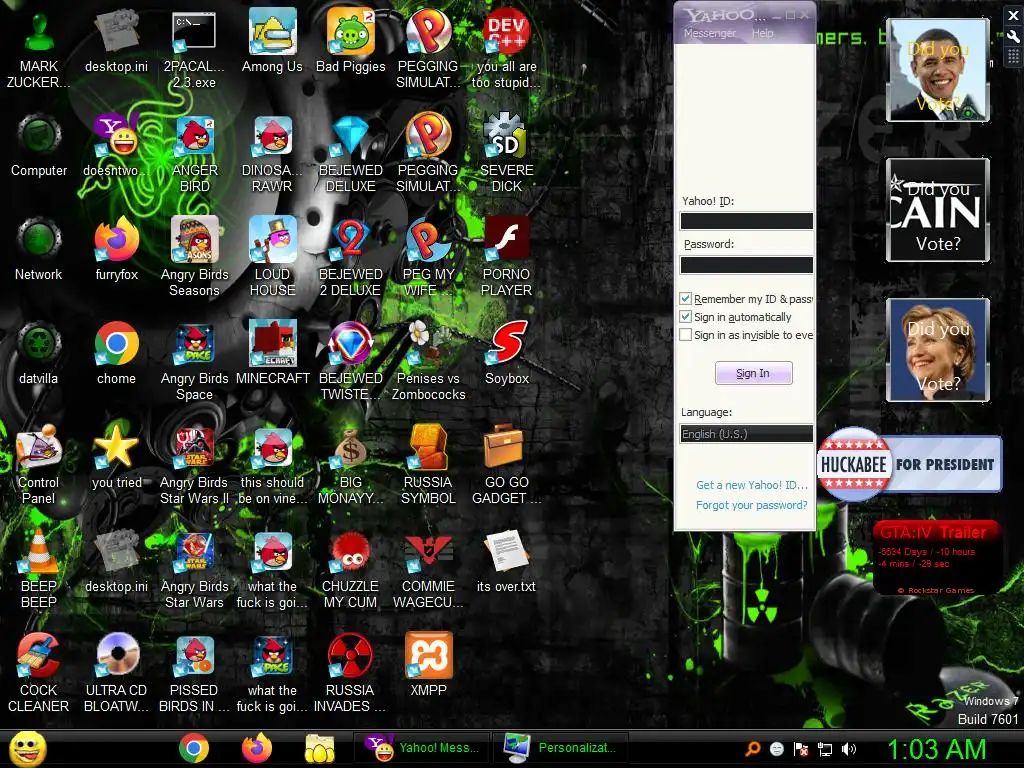Click the Action Center flag tray icon

click(801, 749)
